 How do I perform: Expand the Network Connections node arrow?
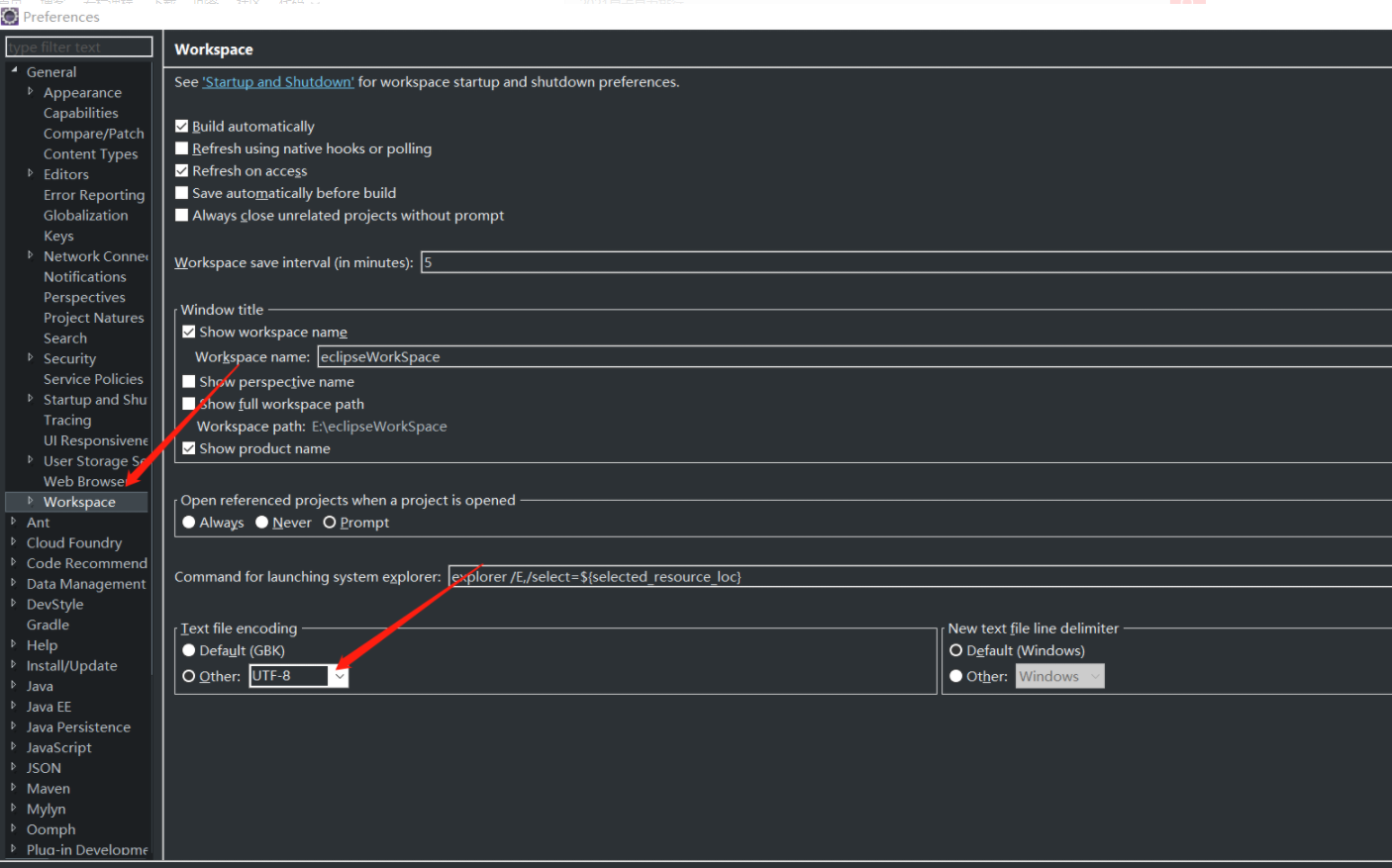click(x=31, y=255)
